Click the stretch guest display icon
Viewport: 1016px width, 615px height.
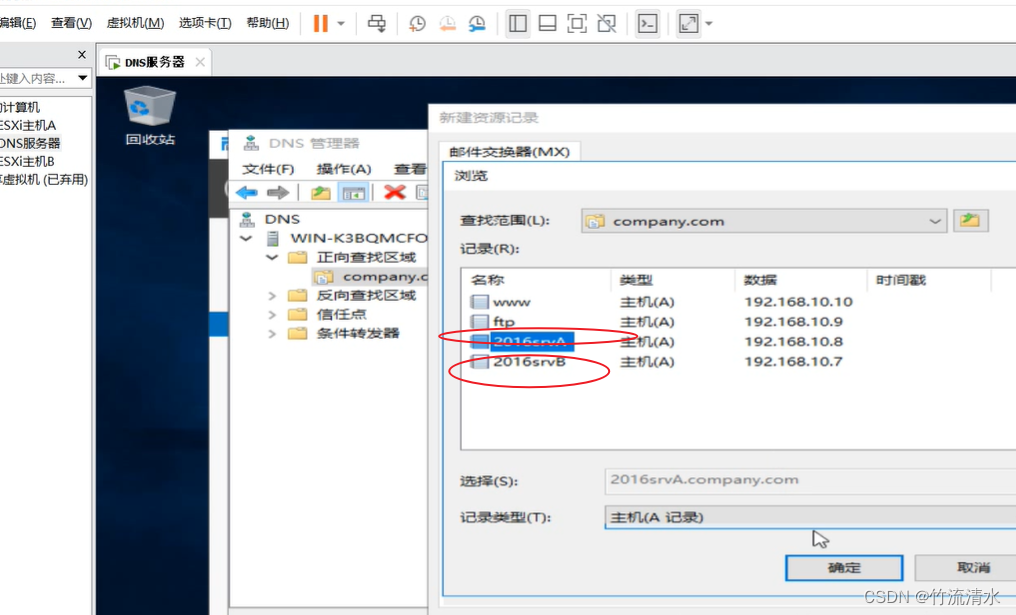click(x=688, y=24)
